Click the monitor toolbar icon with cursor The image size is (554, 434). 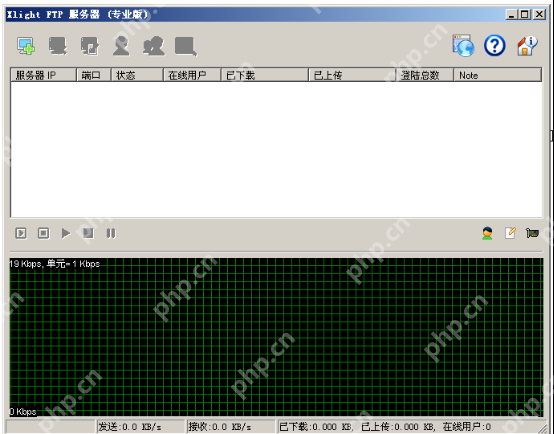186,46
